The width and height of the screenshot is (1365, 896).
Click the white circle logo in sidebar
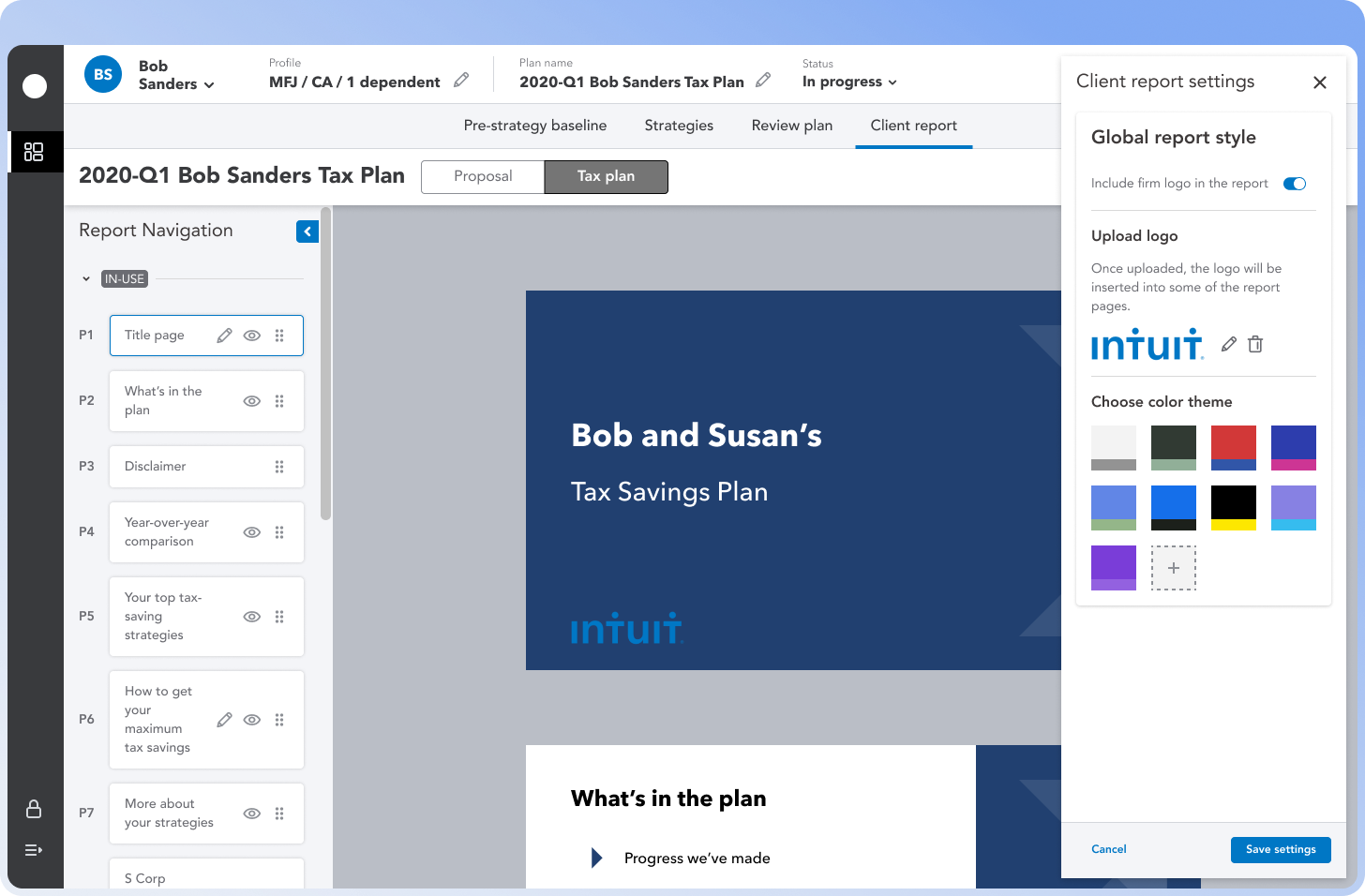[35, 86]
